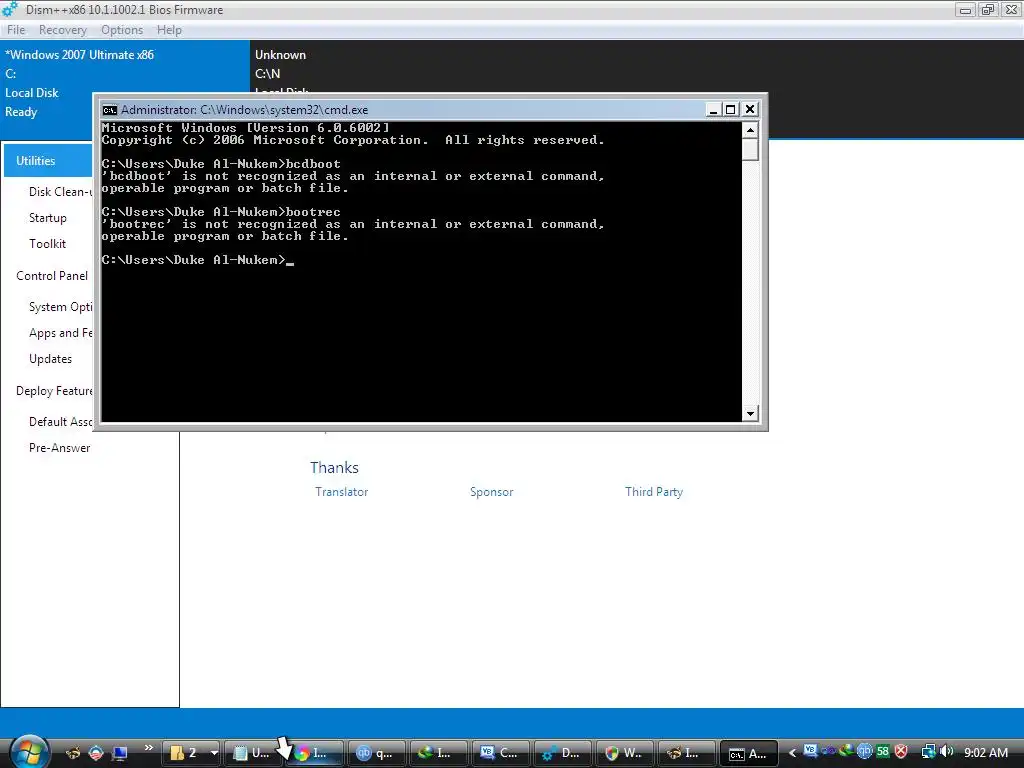Switch to the raccoon taskbar button I...
The width and height of the screenshot is (1024, 768).
pyautogui.click(x=687, y=753)
